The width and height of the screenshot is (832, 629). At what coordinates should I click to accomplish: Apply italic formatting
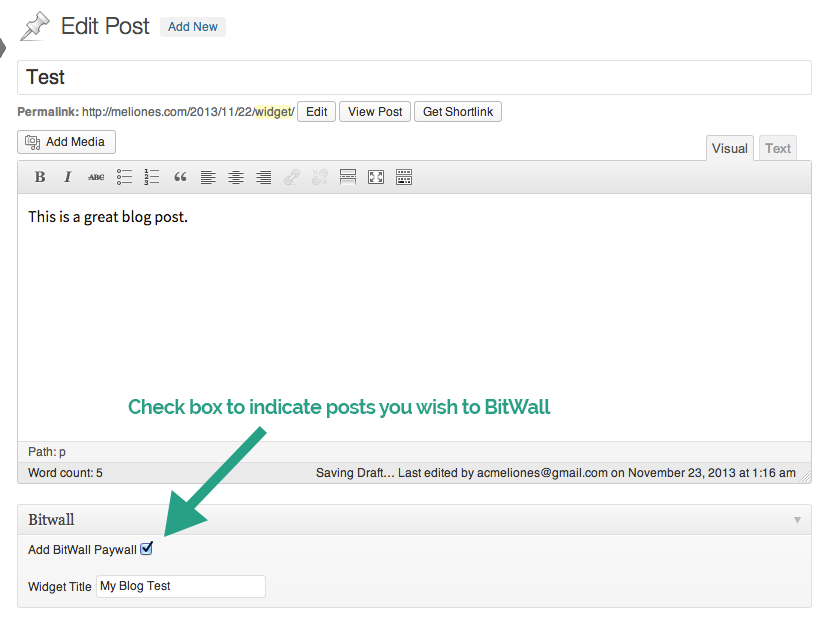coord(67,177)
